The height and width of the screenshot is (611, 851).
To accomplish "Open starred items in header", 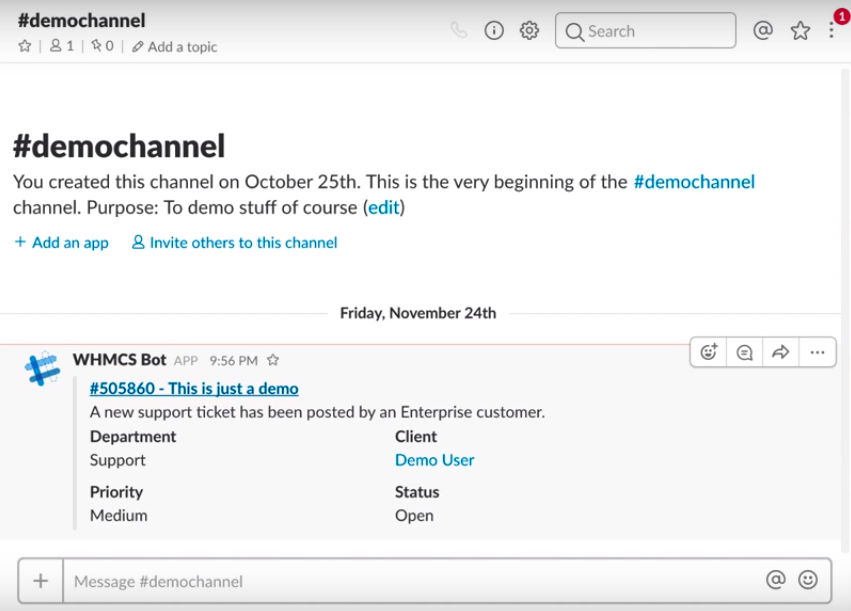I will (800, 31).
